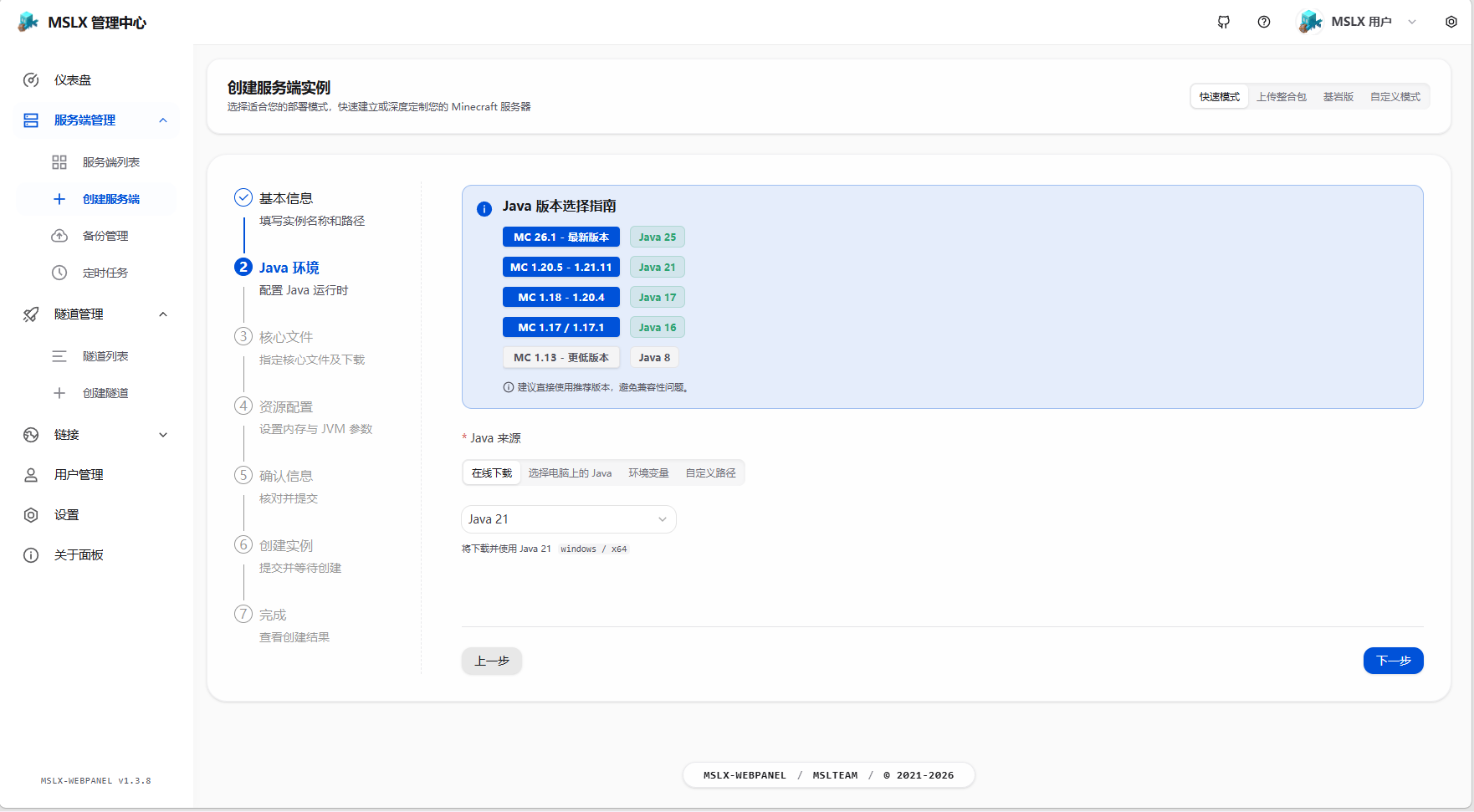This screenshot has width=1474, height=812.
Task: Click the backup cloud upload icon
Action: point(59,236)
